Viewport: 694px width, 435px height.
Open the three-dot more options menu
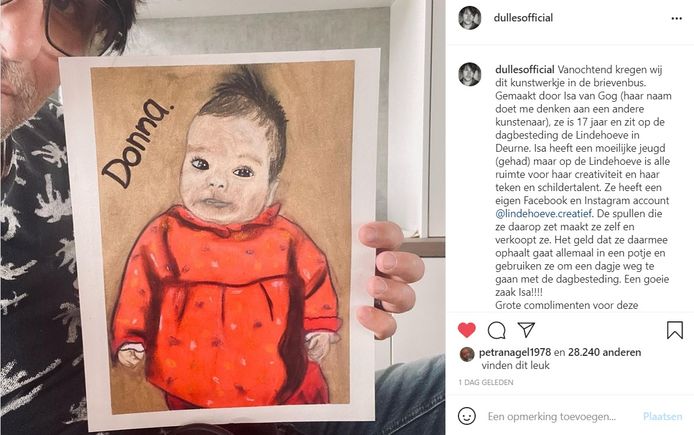click(x=676, y=19)
